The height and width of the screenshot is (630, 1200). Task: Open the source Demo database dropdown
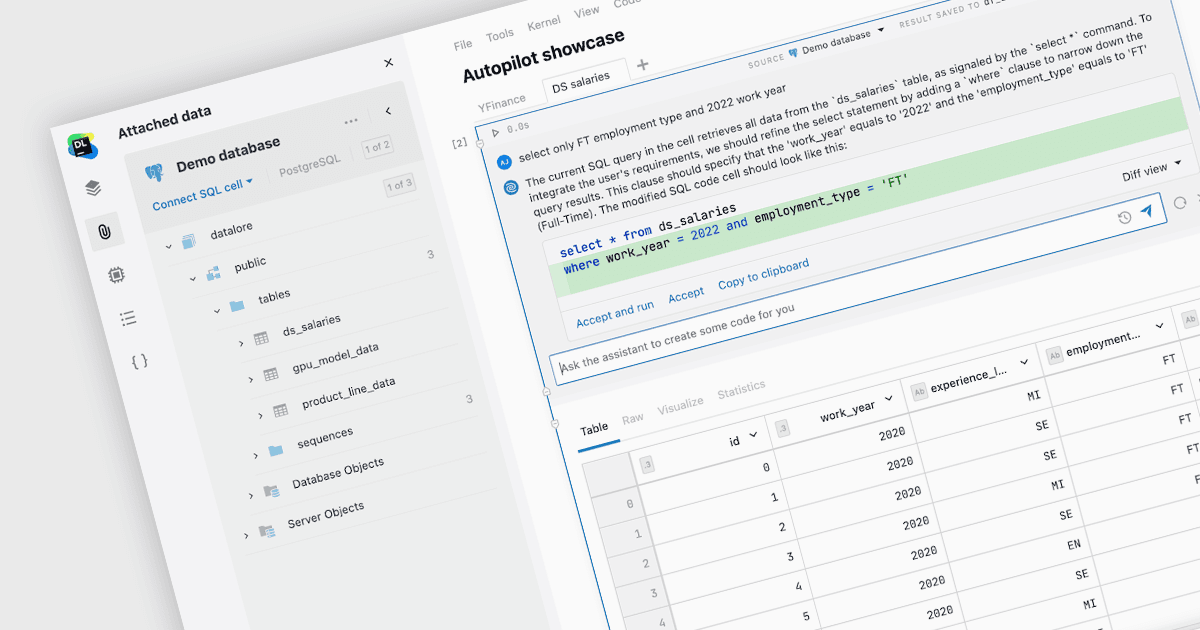[837, 40]
